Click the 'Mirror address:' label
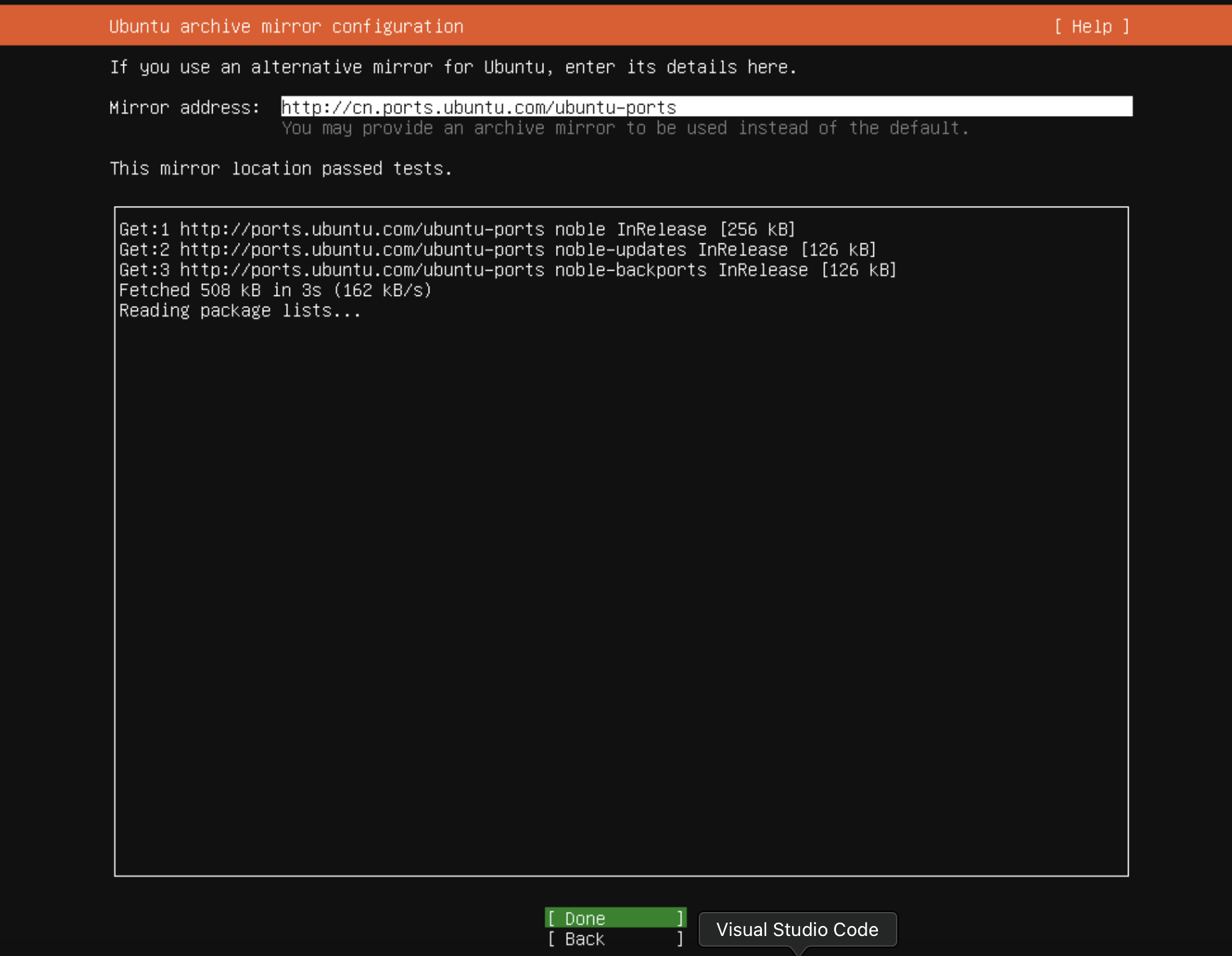Screen dimensions: 1232x956 pyautogui.click(x=185, y=107)
